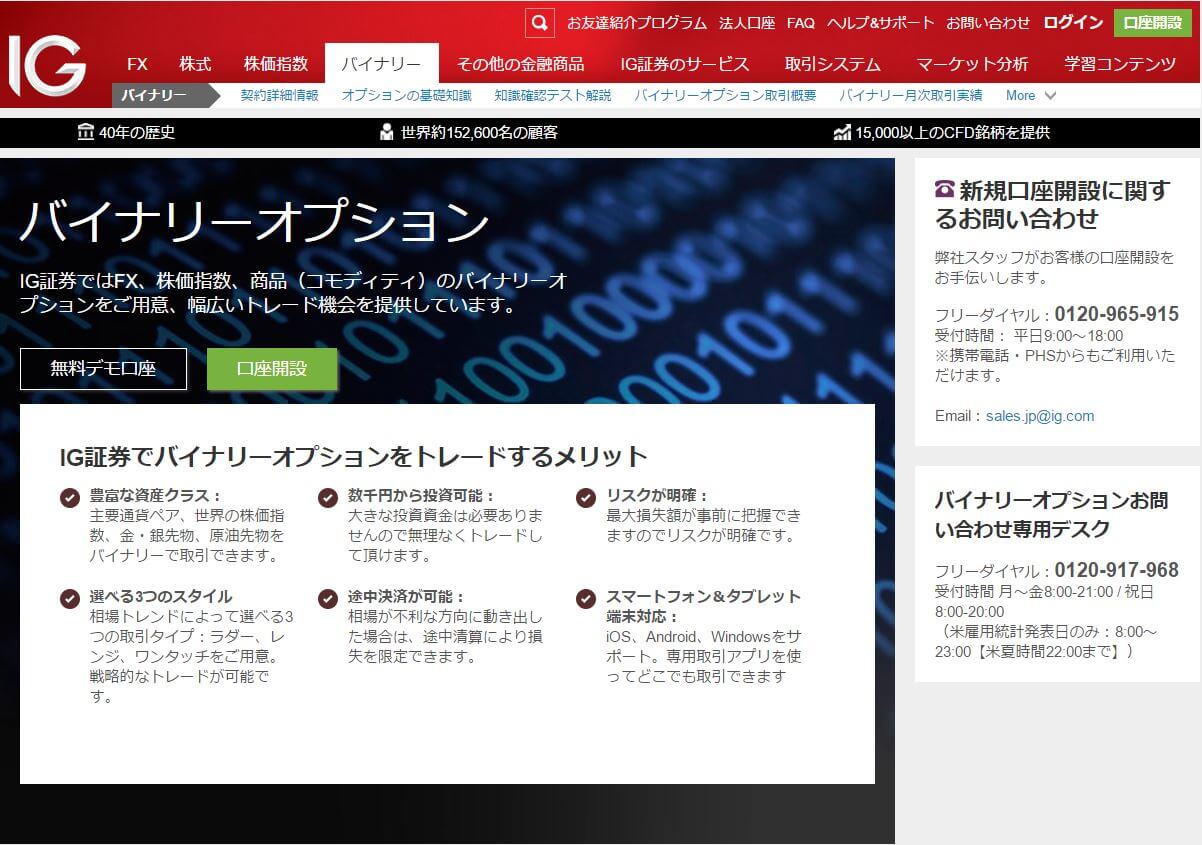Click the 無料デモ口座 button
1202x845 pixels.
coord(103,369)
